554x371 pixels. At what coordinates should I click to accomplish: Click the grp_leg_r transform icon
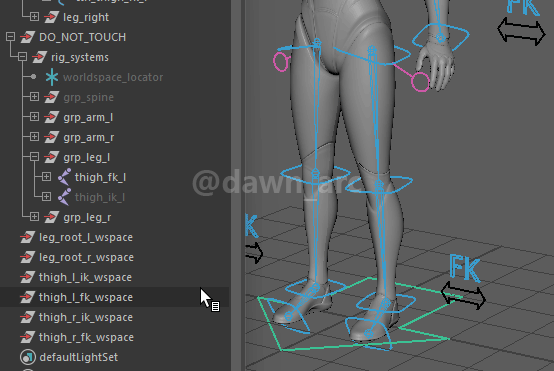coord(52,217)
